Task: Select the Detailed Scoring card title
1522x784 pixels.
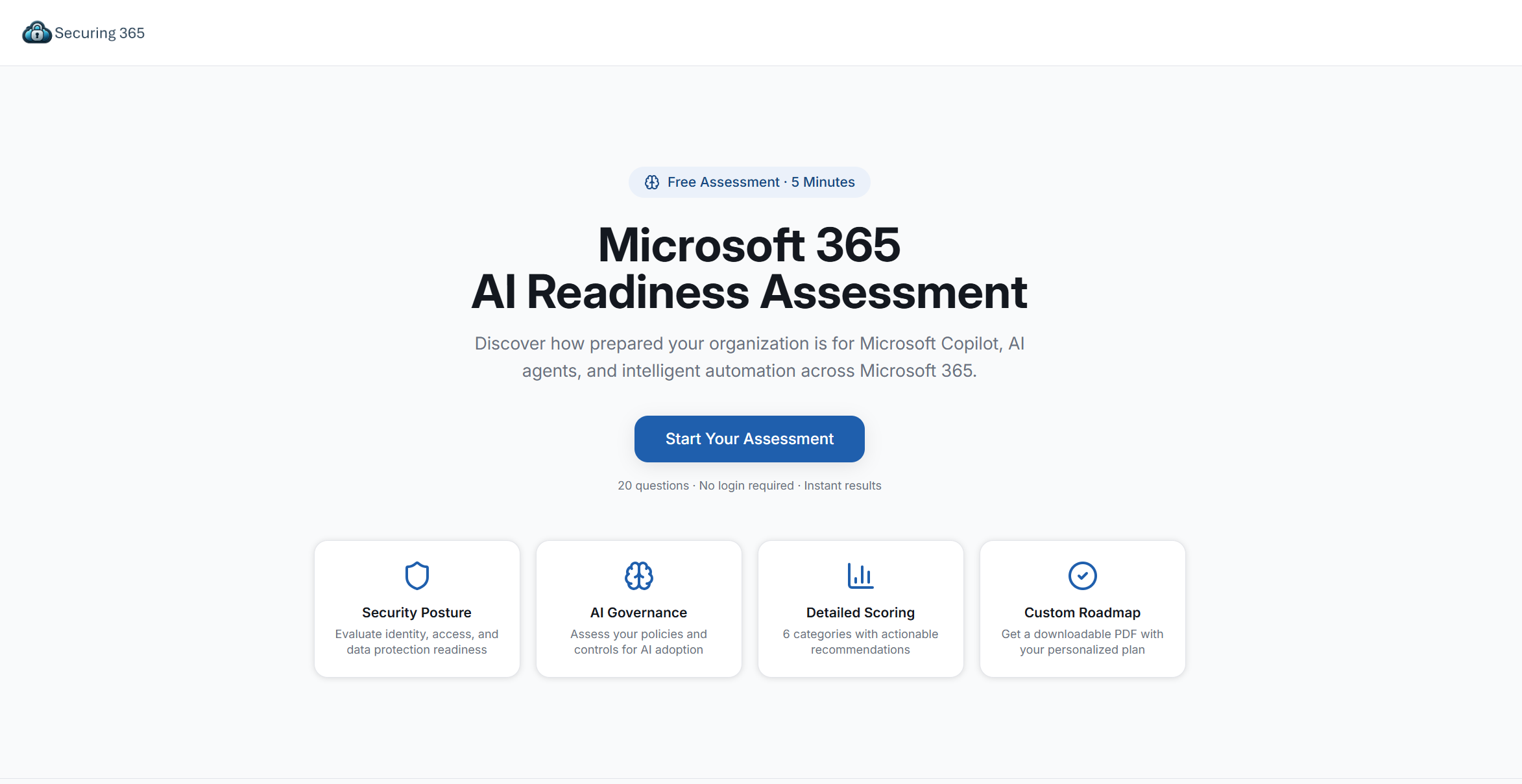Action: 861,613
